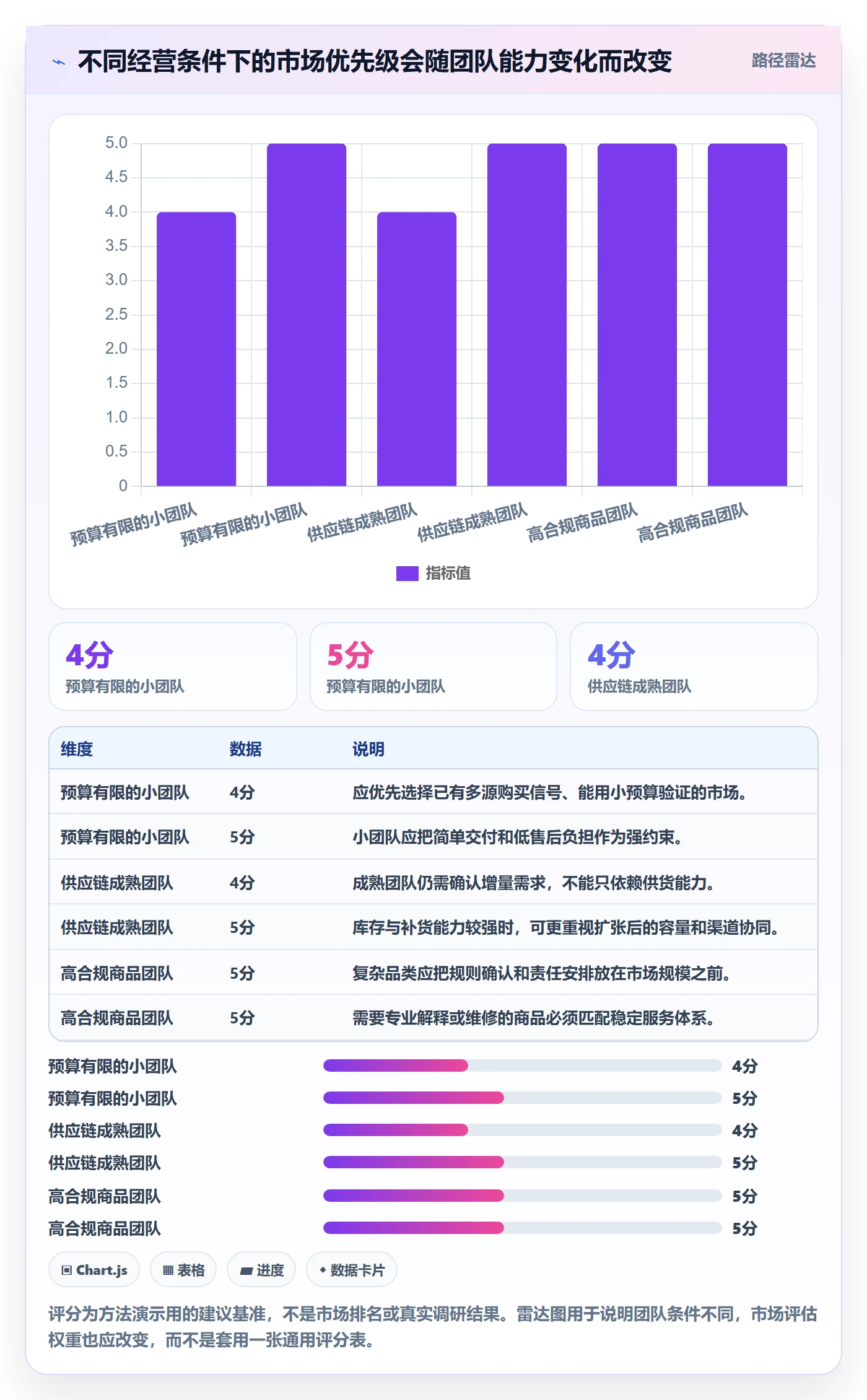Click the title 不同经营条件下的市场优先级会随团队能力变化而改变
The height and width of the screenshot is (1400, 867).
click(375, 61)
